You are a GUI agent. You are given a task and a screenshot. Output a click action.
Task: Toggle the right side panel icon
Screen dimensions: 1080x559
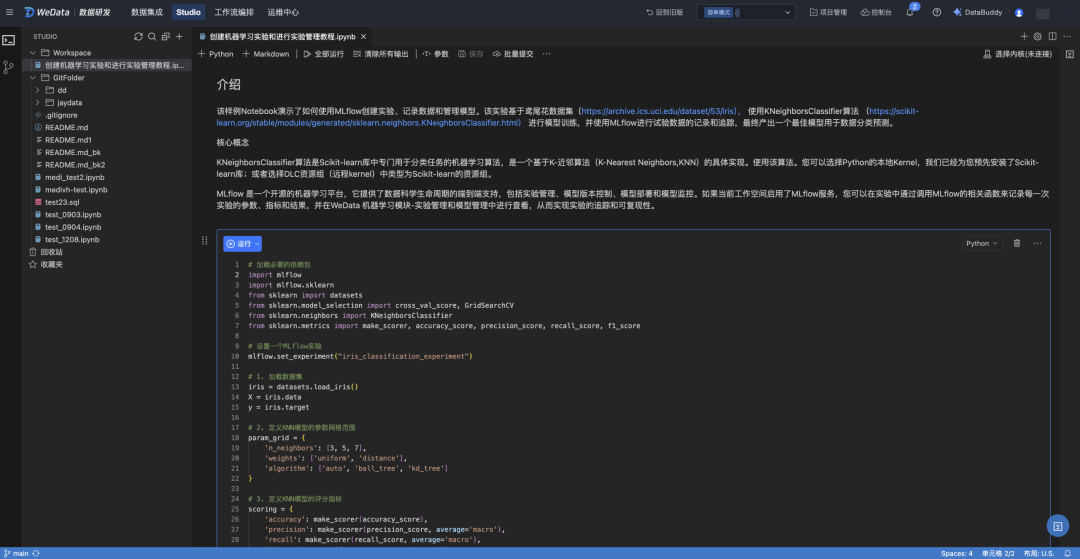coord(1070,54)
